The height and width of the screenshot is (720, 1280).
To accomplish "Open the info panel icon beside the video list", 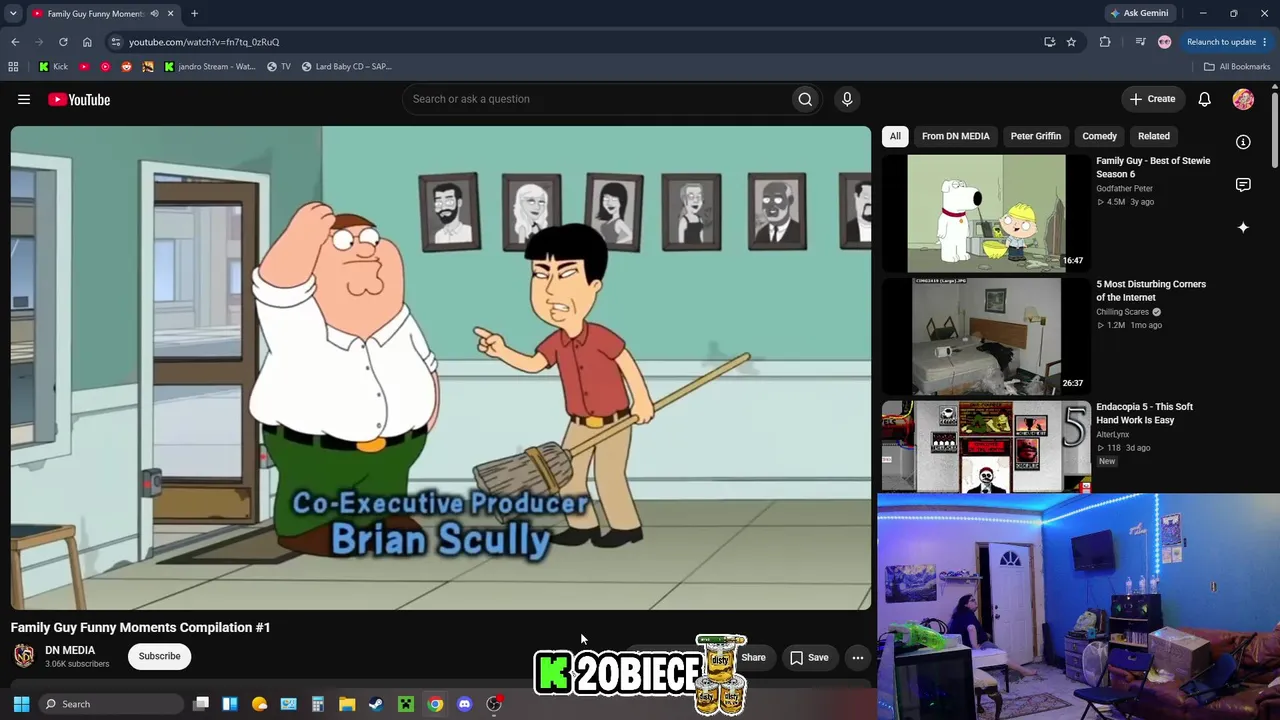I will click(x=1243, y=142).
